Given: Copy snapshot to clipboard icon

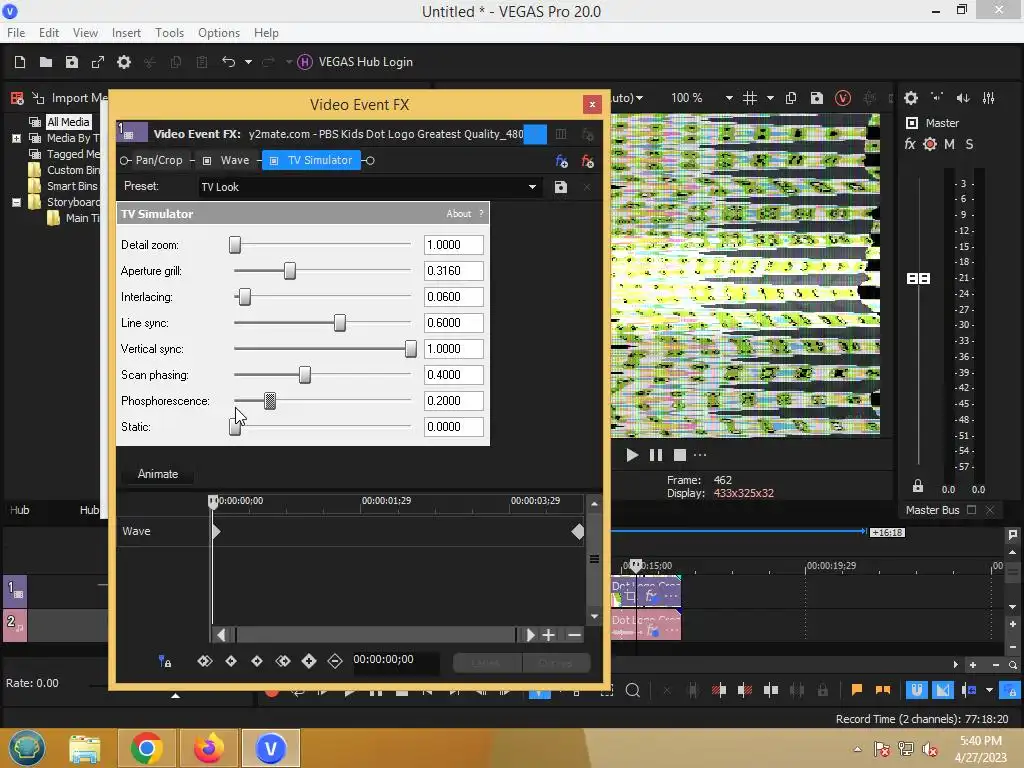Looking at the screenshot, I should point(791,98).
